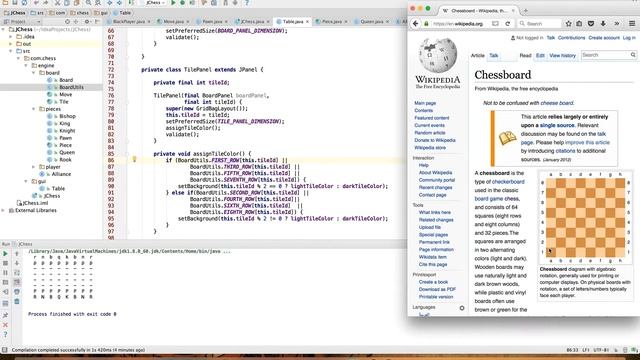Open Wikipedia View history tab
The height and width of the screenshot is (360, 640).
[x=562, y=56]
